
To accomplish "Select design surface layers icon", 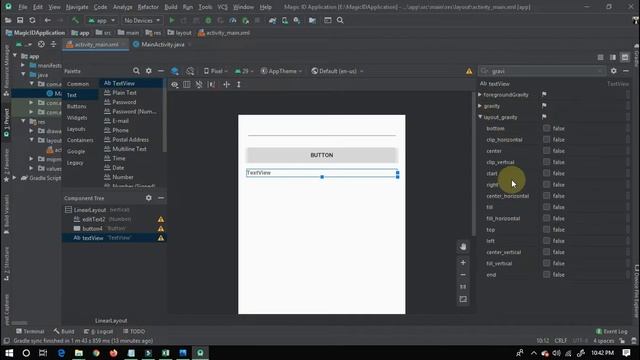I will pyautogui.click(x=175, y=71).
